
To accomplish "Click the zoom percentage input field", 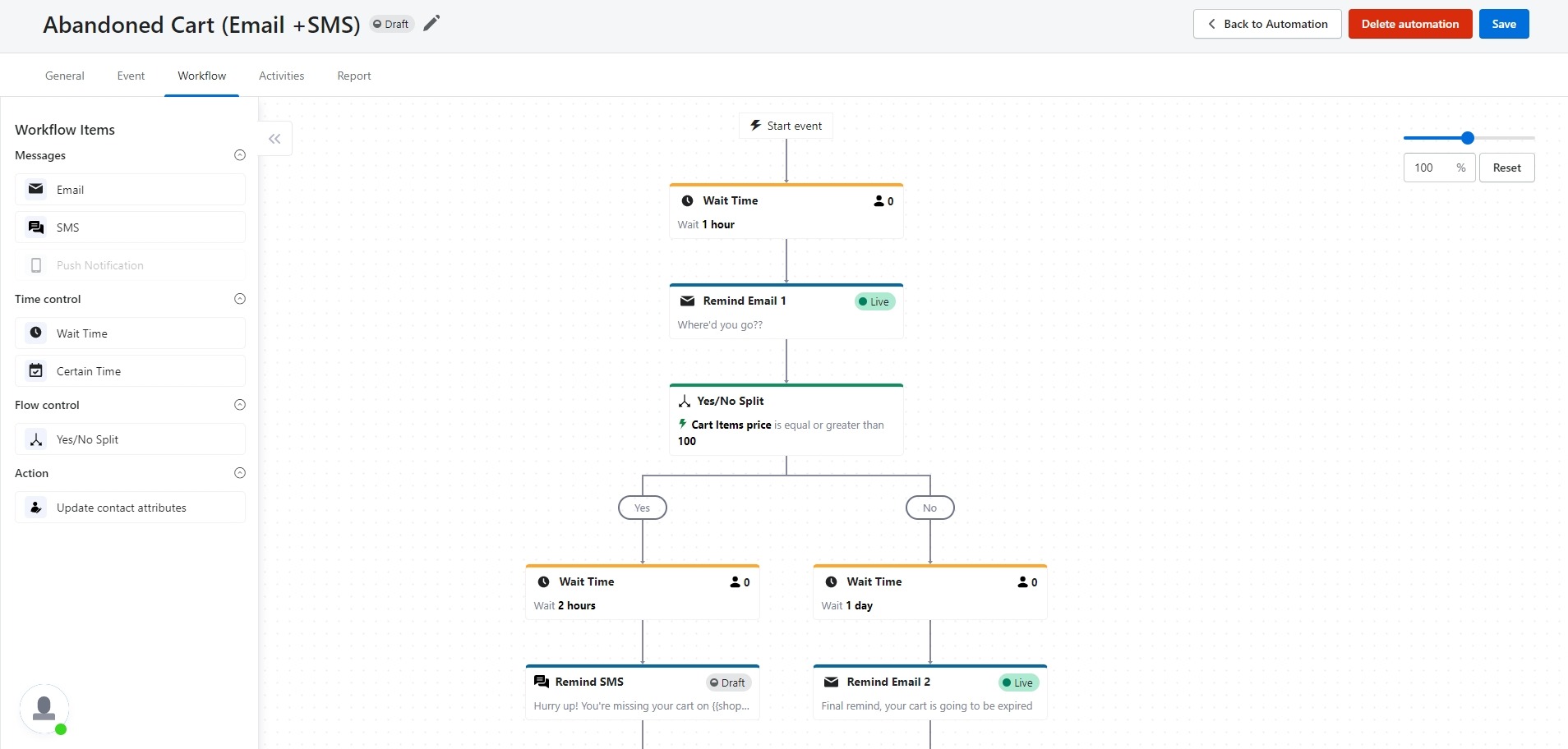I will coord(1429,168).
